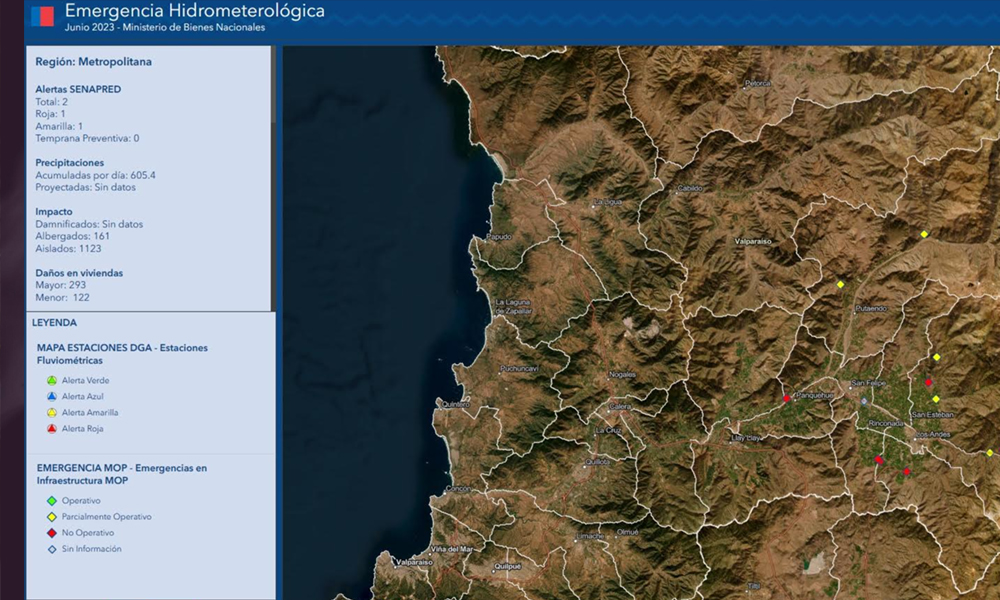Click the Sin Información legend diamond

point(51,549)
